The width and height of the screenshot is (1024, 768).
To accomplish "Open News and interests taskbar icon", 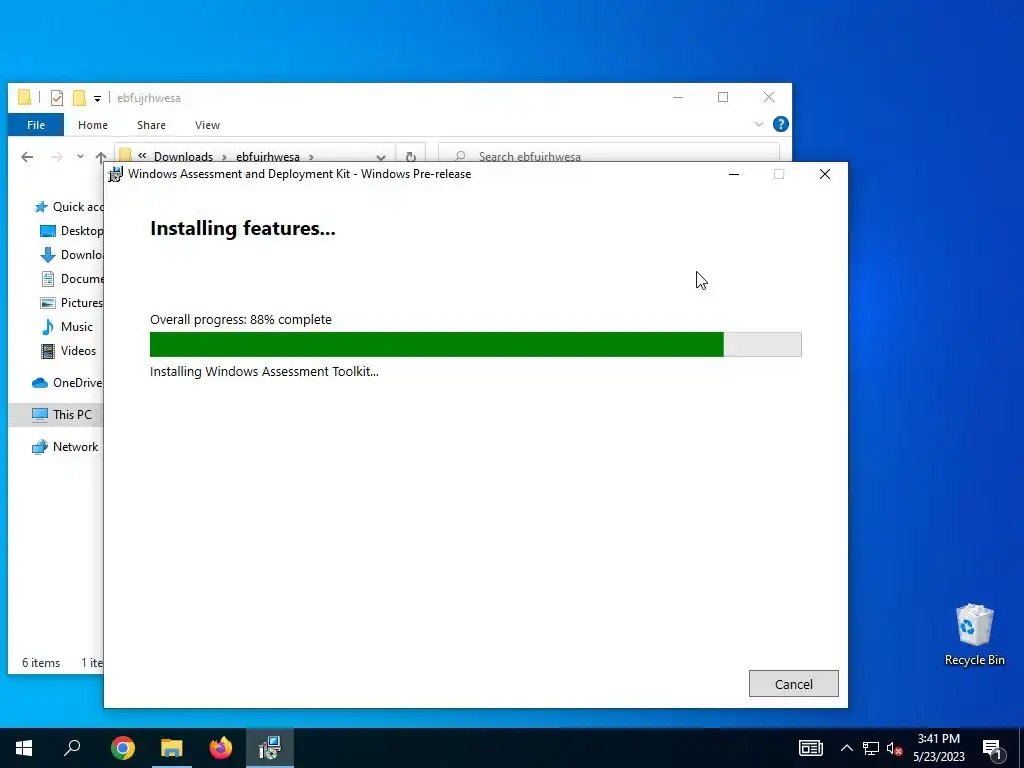I will coord(810,748).
